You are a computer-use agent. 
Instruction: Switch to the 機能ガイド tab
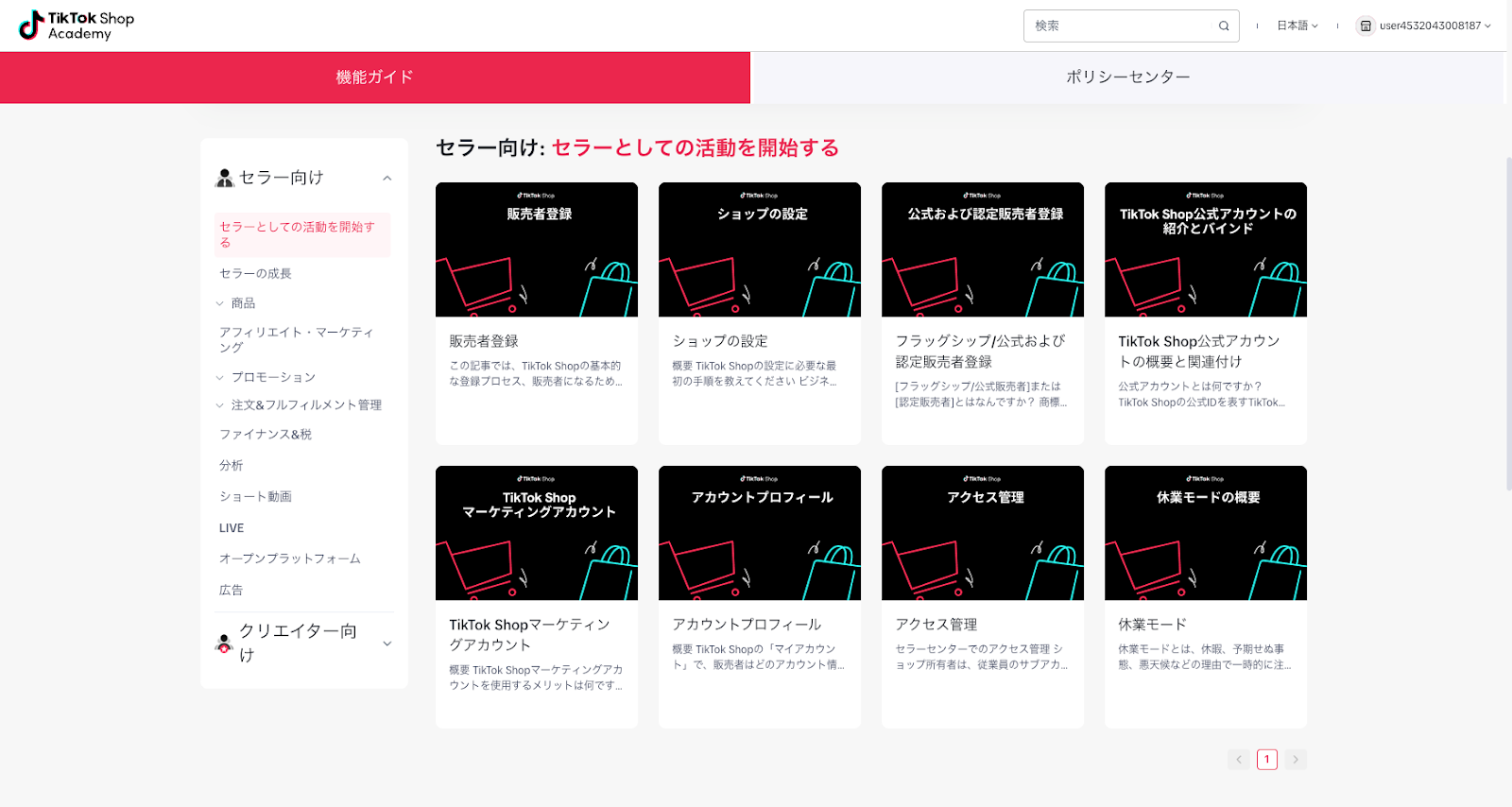[x=375, y=77]
